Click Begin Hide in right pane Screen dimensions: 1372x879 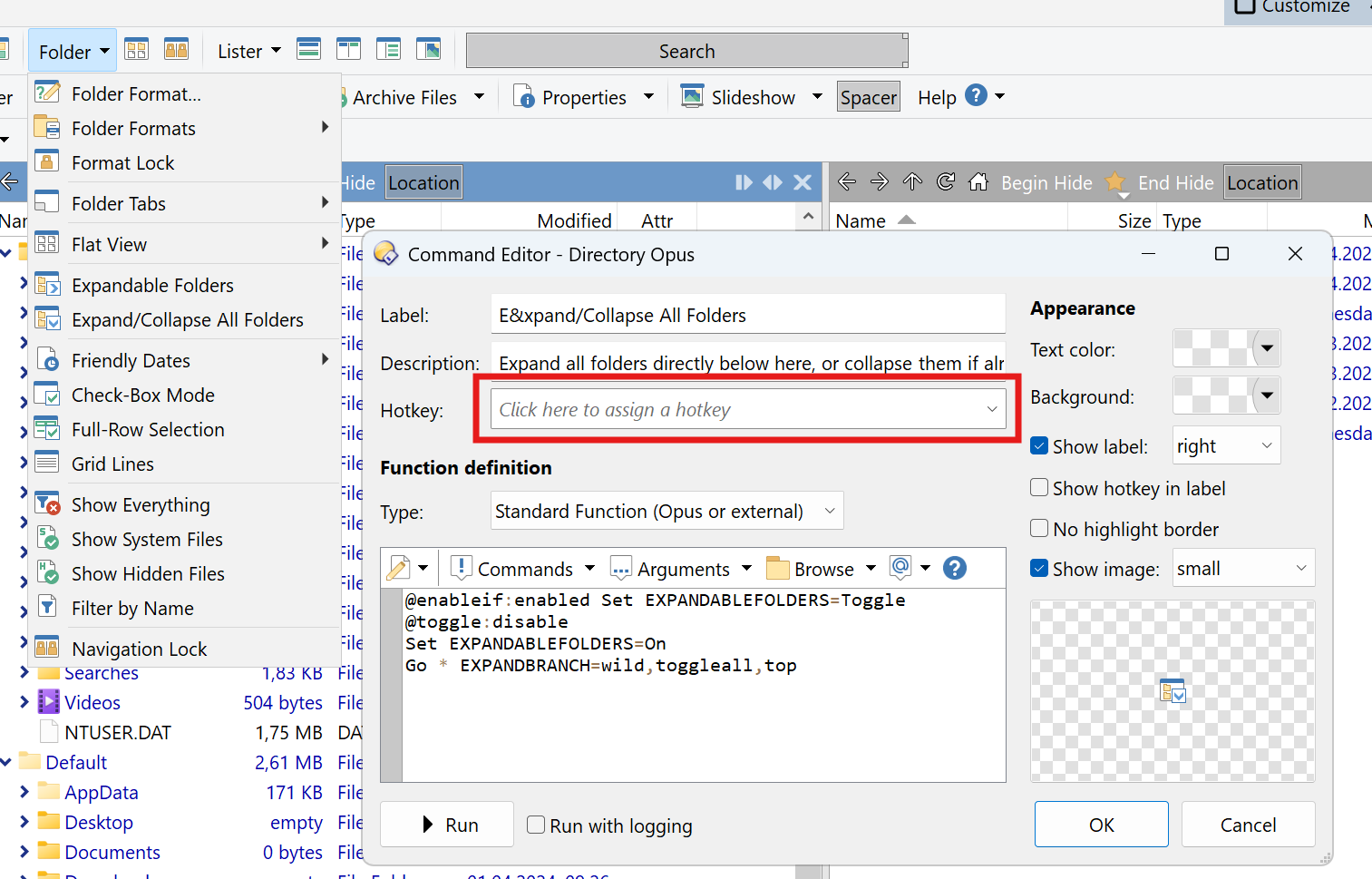[1046, 182]
